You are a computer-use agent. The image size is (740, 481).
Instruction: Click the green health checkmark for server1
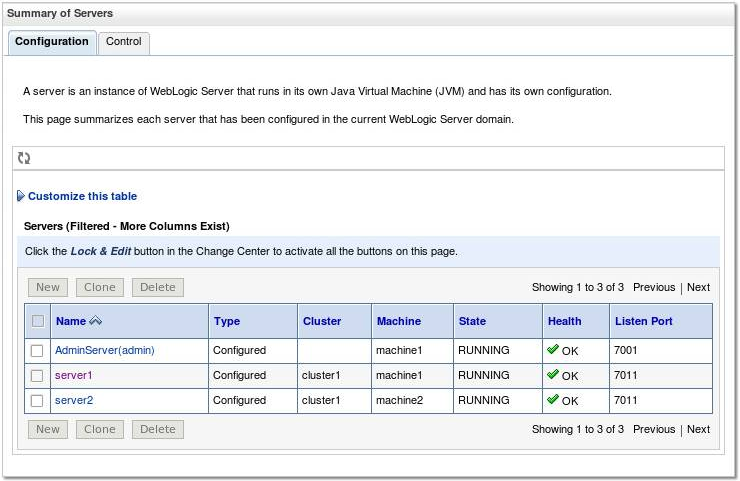[x=553, y=374]
